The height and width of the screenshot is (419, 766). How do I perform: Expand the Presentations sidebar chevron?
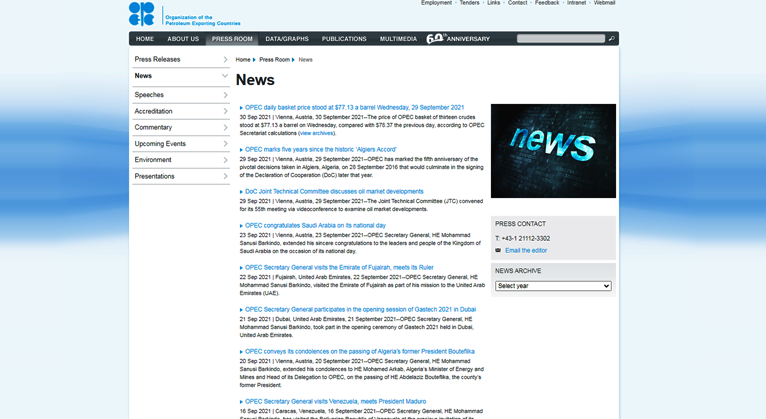(x=225, y=176)
